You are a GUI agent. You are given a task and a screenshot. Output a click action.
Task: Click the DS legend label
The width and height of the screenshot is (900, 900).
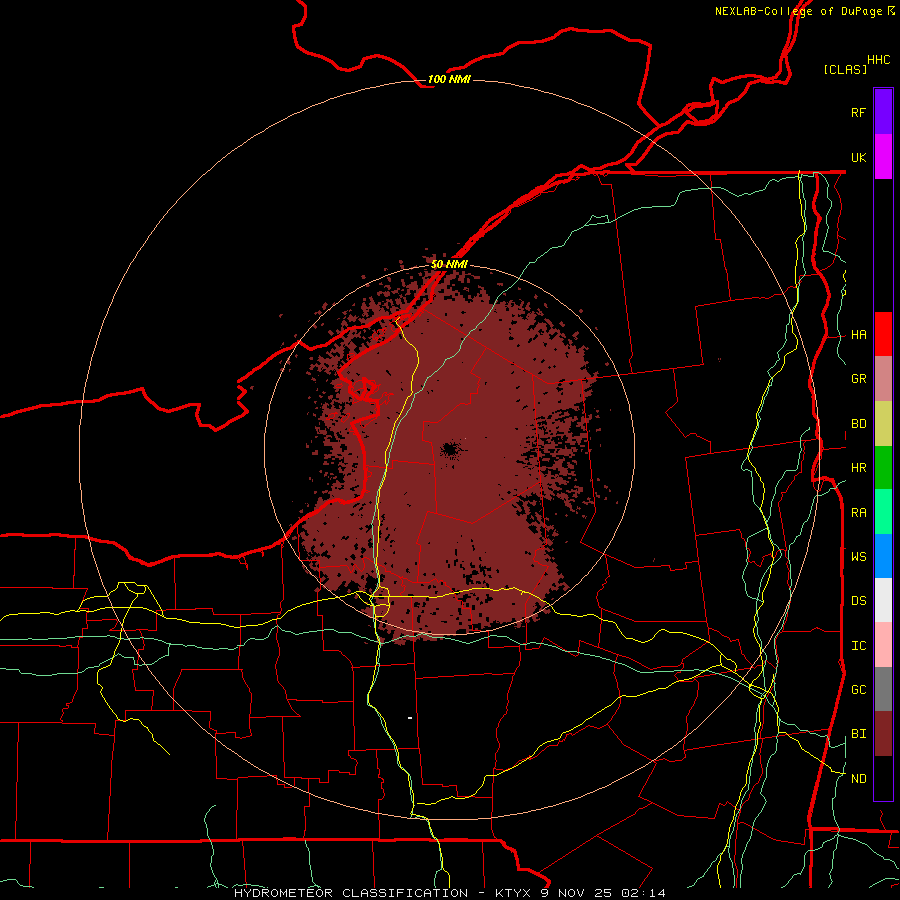pos(858,601)
